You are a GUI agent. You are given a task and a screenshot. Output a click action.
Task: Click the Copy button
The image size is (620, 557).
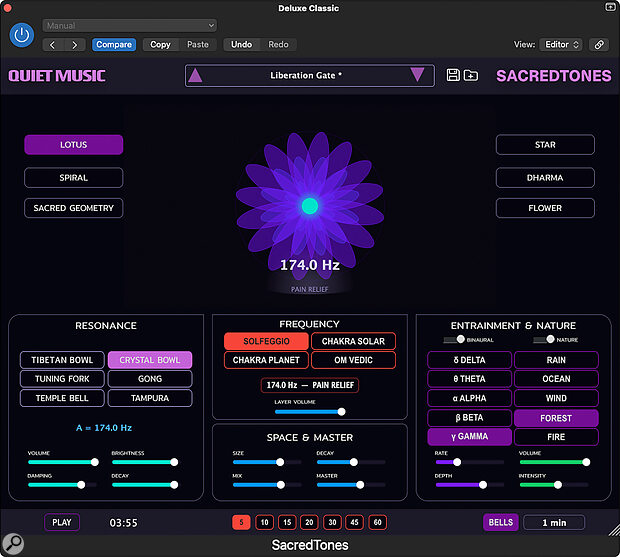click(x=160, y=45)
